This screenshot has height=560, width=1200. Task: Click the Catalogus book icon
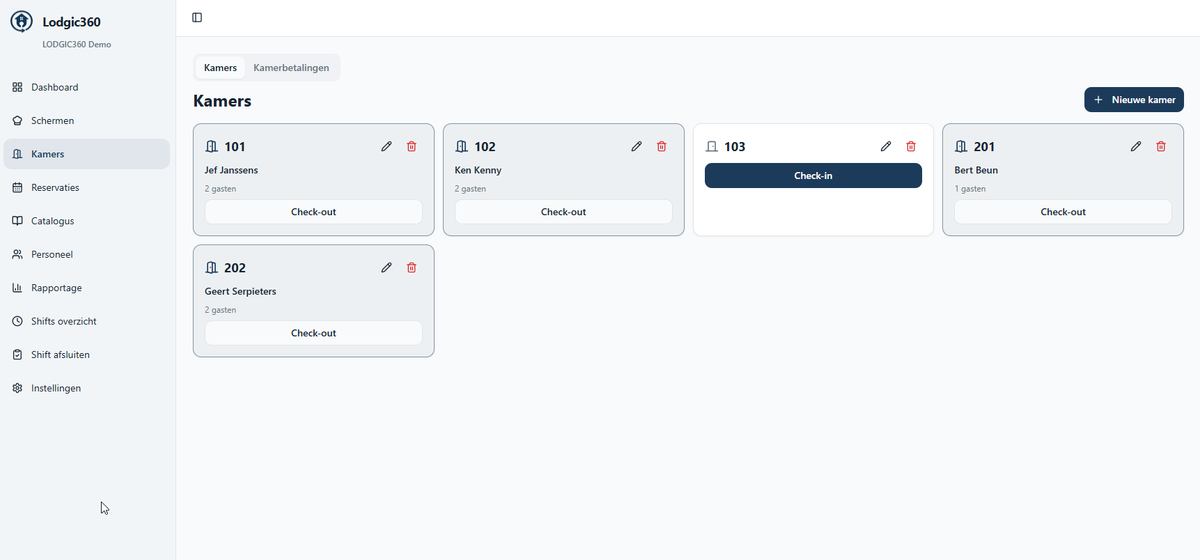coord(17,221)
